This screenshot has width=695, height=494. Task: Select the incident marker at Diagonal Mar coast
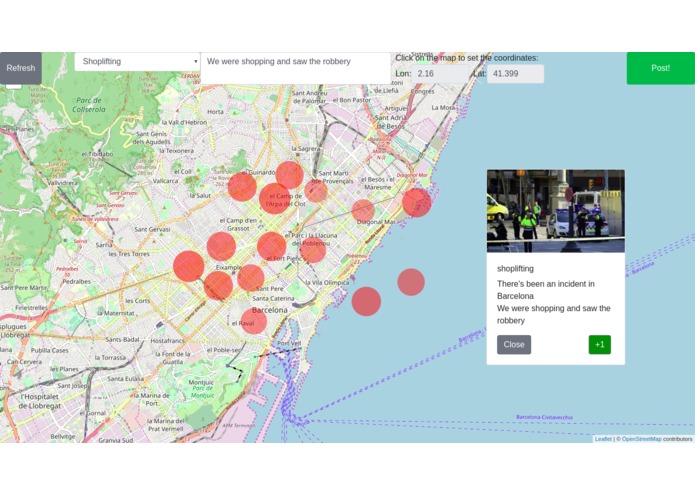[x=417, y=202]
